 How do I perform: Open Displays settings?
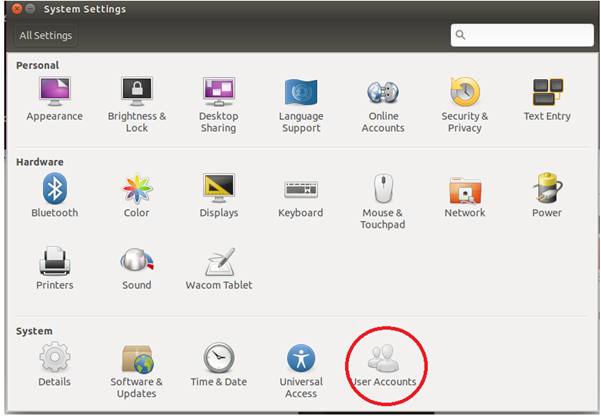coord(219,195)
